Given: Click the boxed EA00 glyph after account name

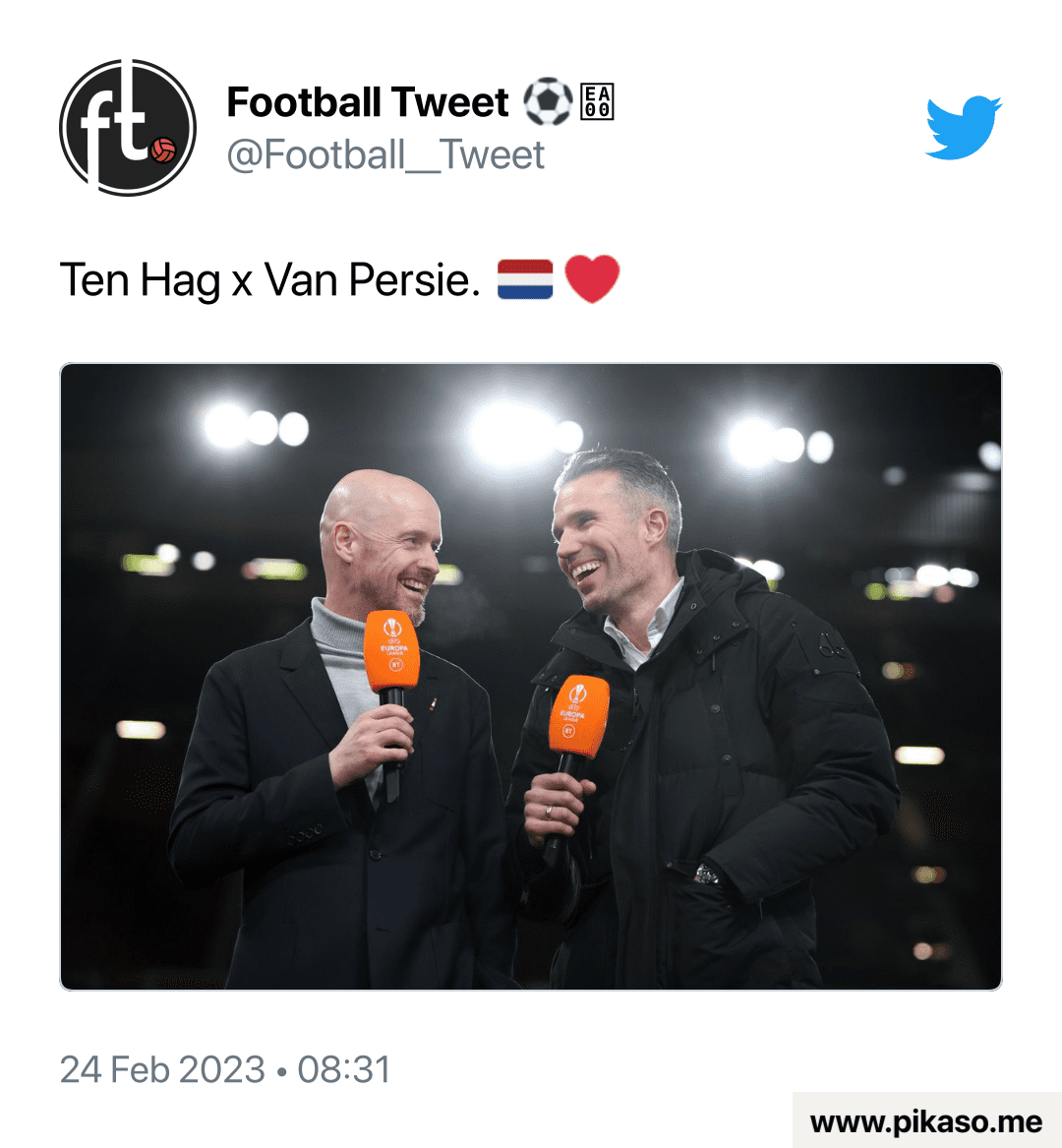Looking at the screenshot, I should pyautogui.click(x=597, y=102).
